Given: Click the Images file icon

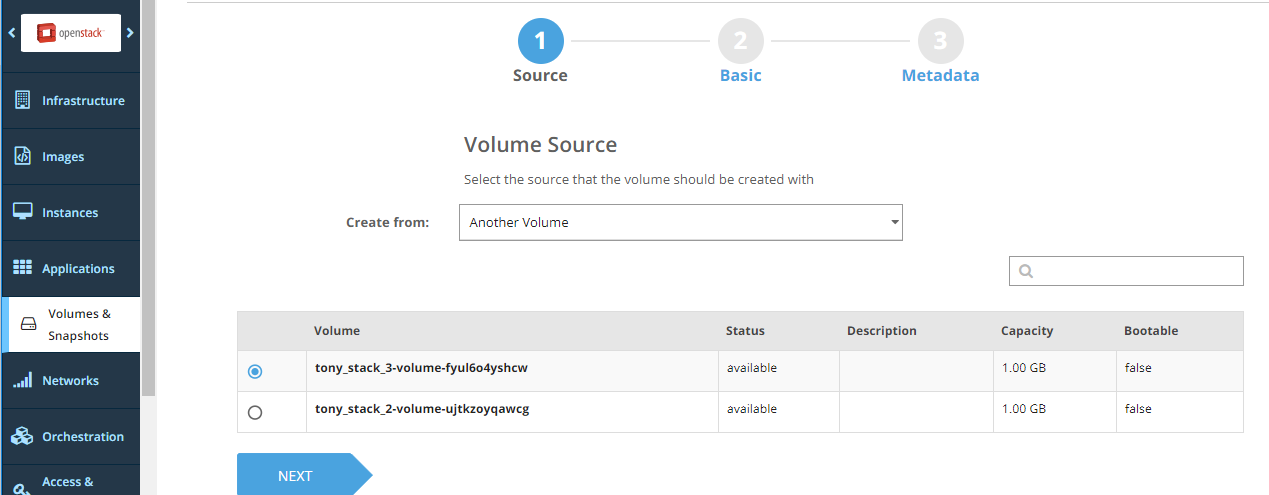Looking at the screenshot, I should (22, 156).
